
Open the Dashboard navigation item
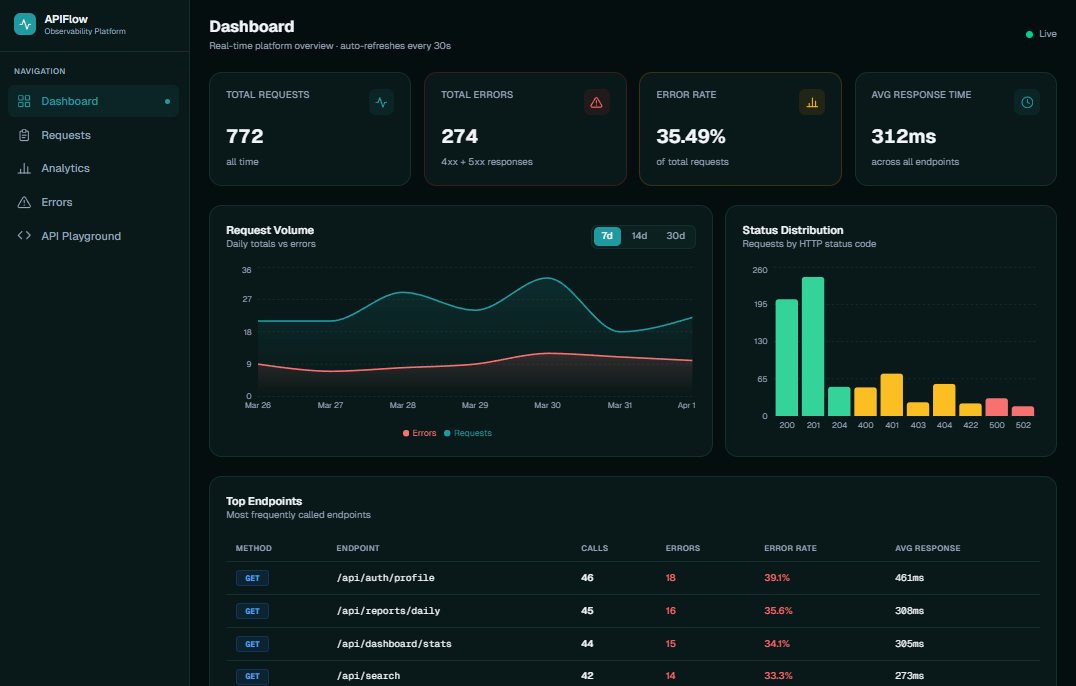pyautogui.click(x=93, y=102)
